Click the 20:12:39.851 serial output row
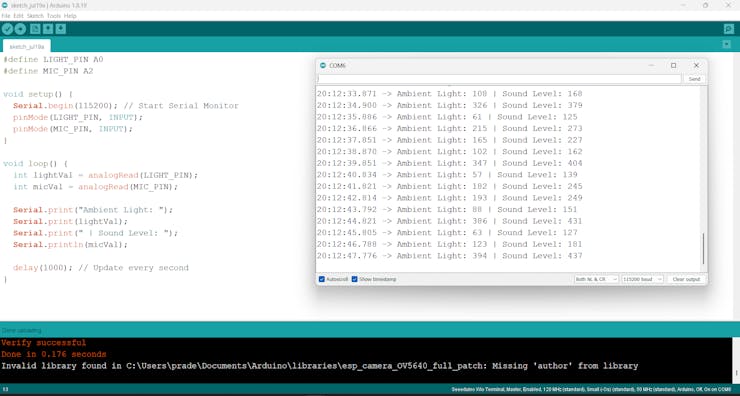 (449, 163)
